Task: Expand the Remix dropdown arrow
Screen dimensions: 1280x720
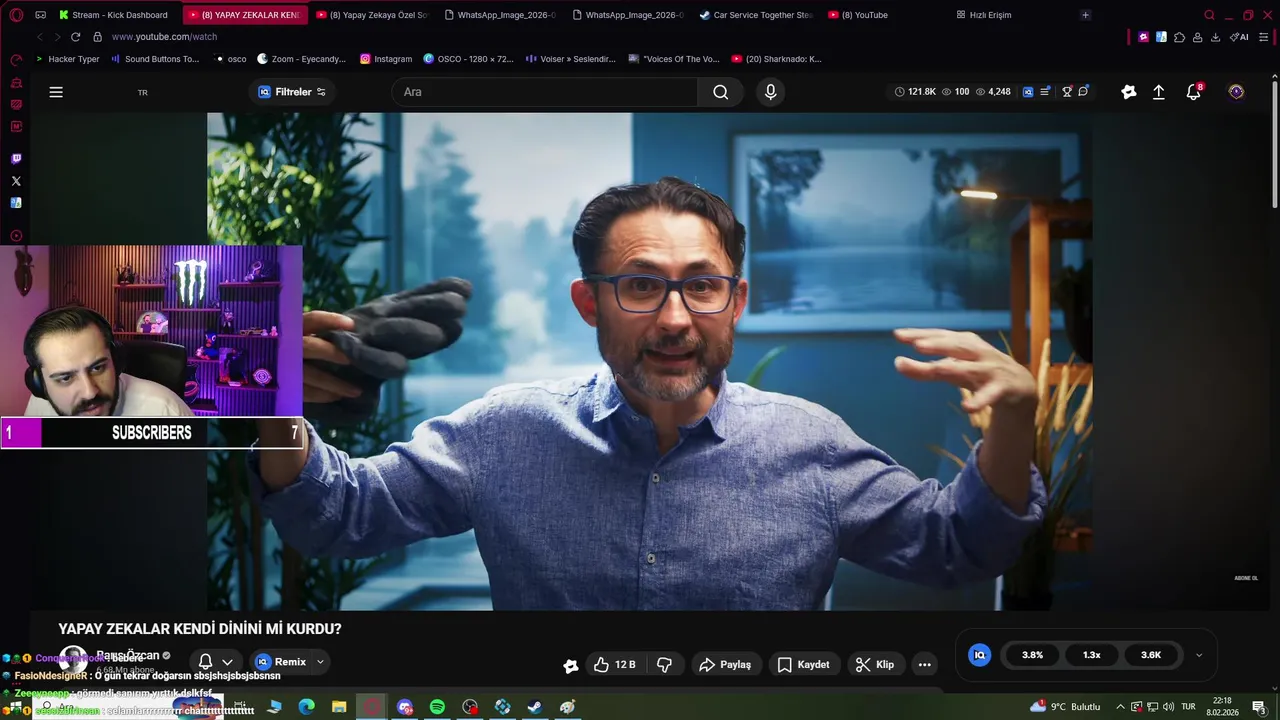Action: click(320, 662)
